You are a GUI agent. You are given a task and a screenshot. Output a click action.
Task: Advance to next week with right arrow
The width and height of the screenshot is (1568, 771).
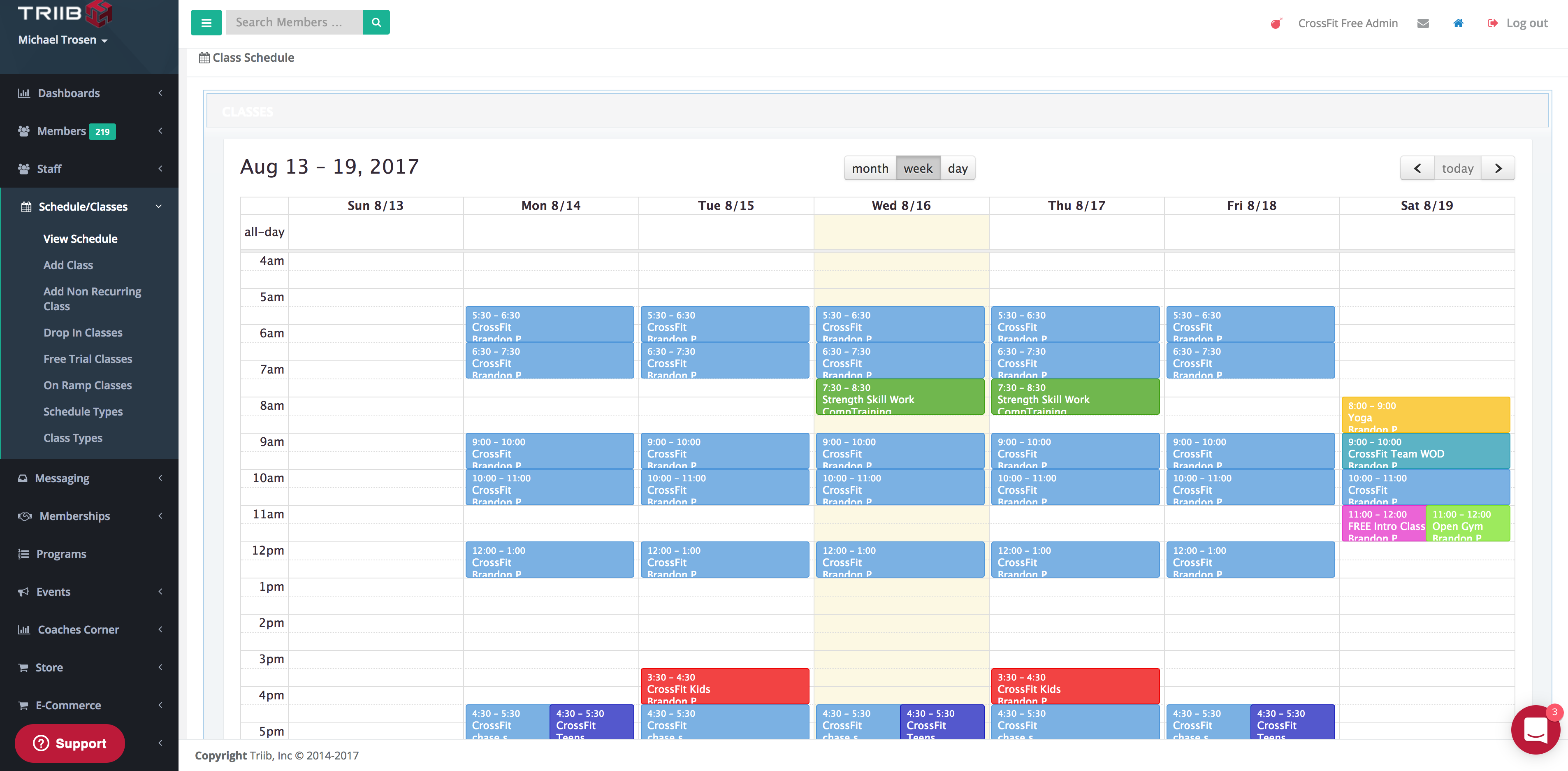click(x=1498, y=168)
